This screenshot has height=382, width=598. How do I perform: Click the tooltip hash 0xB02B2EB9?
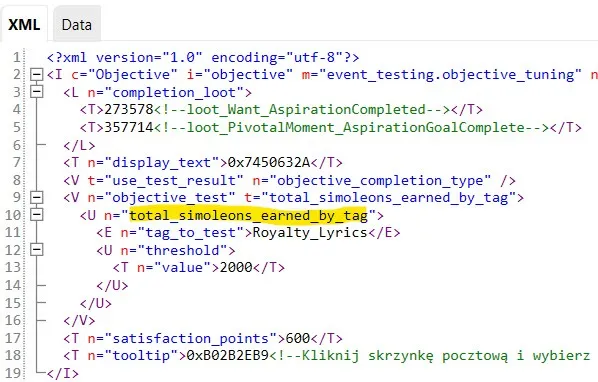pyautogui.click(x=228, y=355)
